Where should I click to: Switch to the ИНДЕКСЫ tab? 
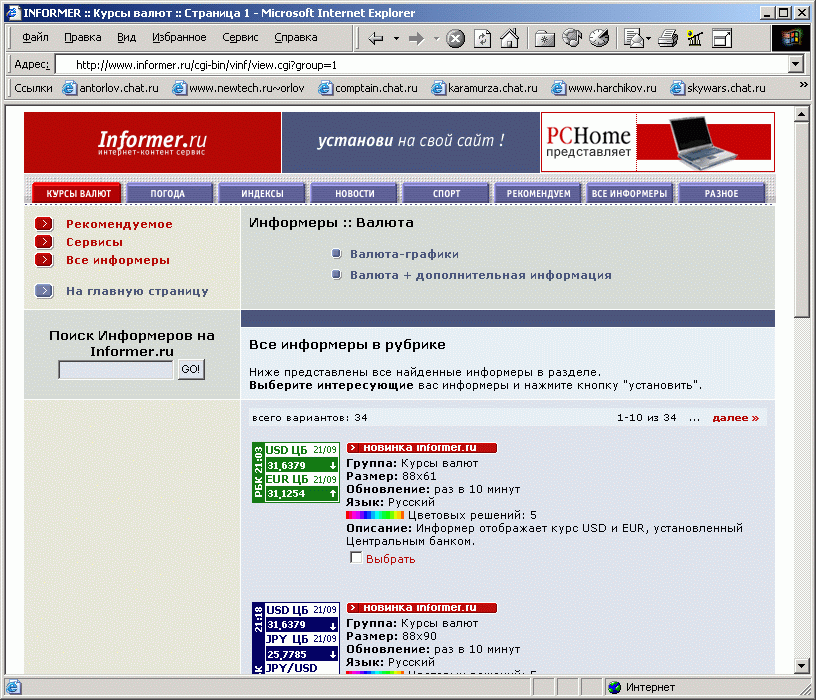point(262,193)
